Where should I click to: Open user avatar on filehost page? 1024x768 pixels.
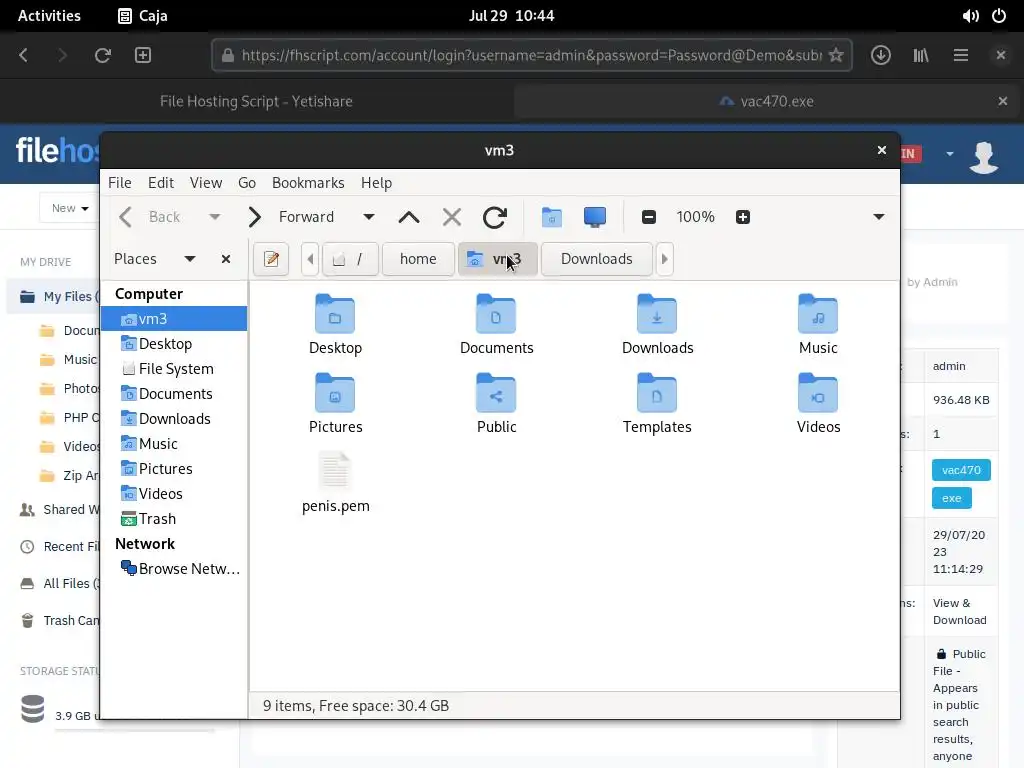tap(984, 157)
